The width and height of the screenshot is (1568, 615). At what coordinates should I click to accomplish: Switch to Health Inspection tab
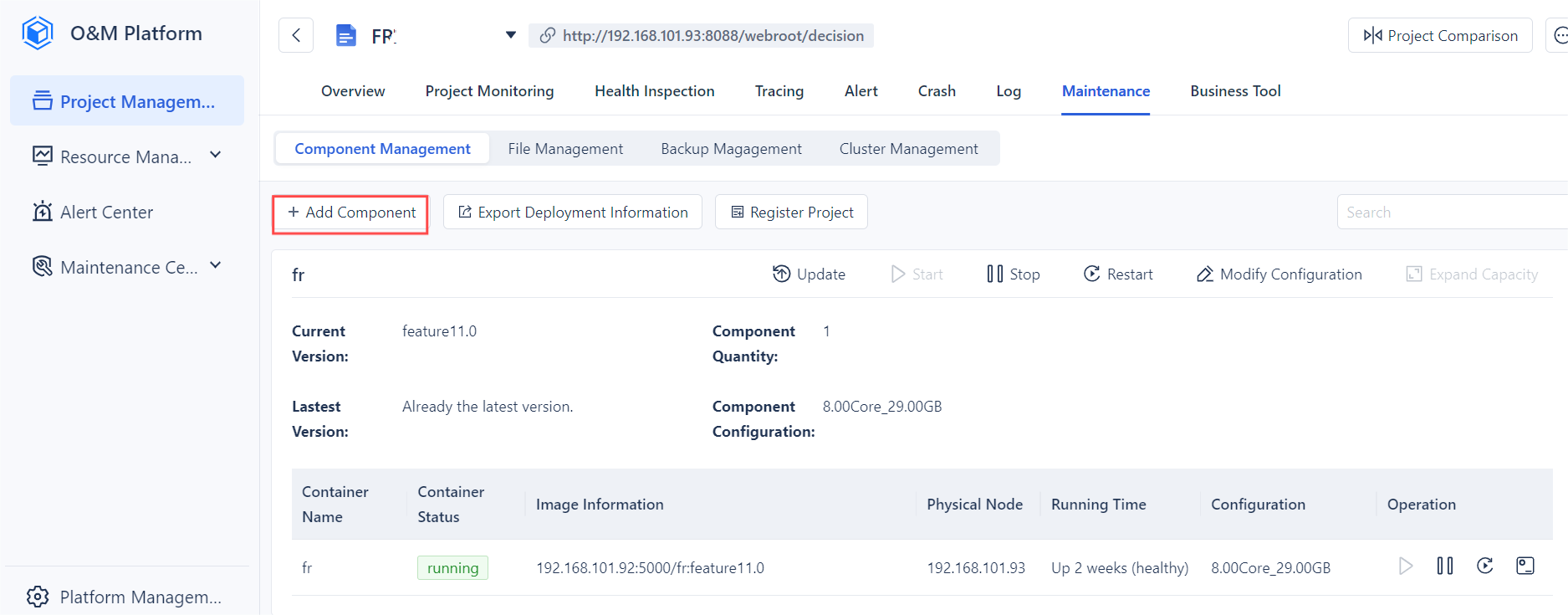(654, 91)
